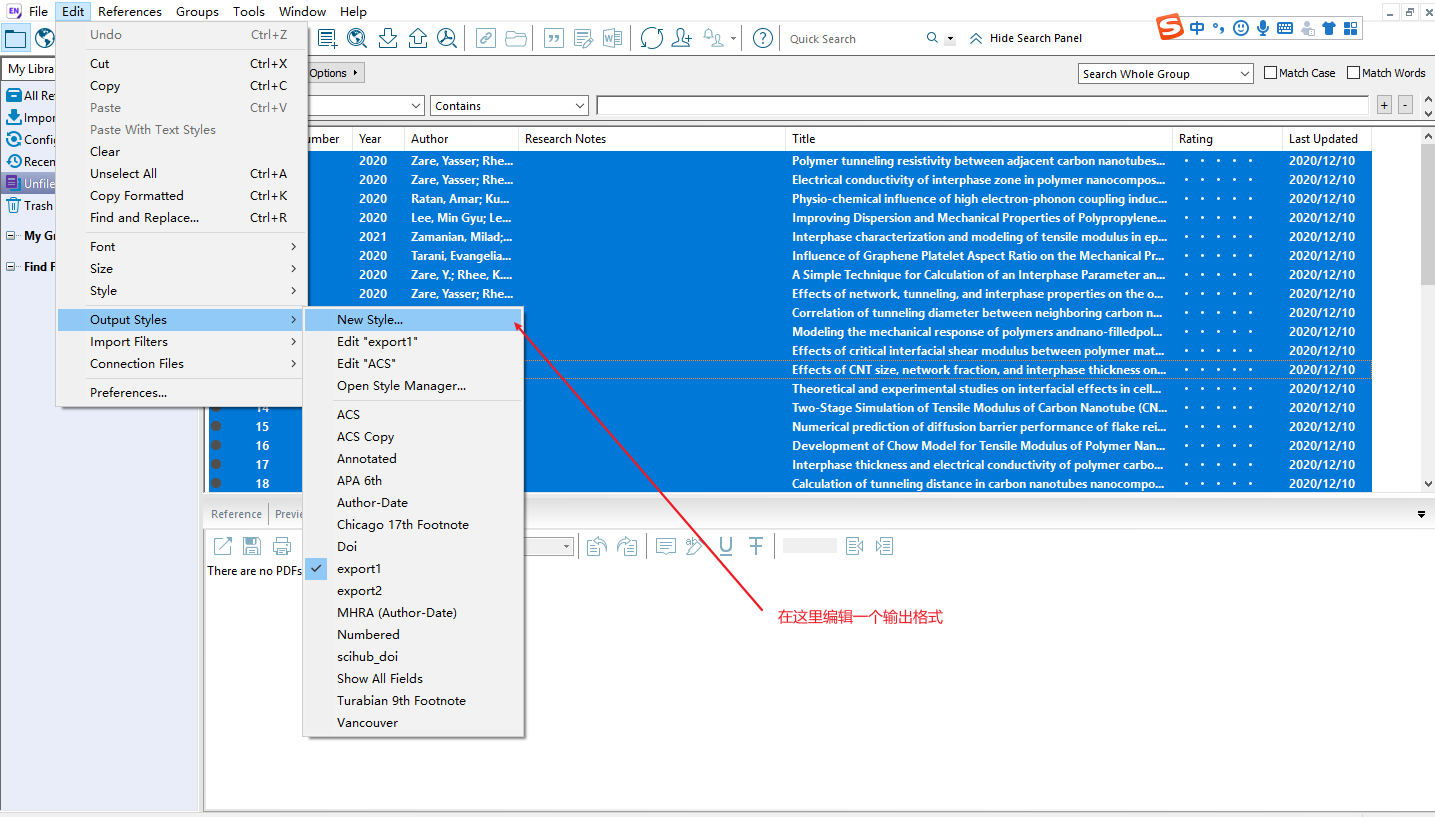
Task: Click inside the Quick Search field
Action: 852,39
